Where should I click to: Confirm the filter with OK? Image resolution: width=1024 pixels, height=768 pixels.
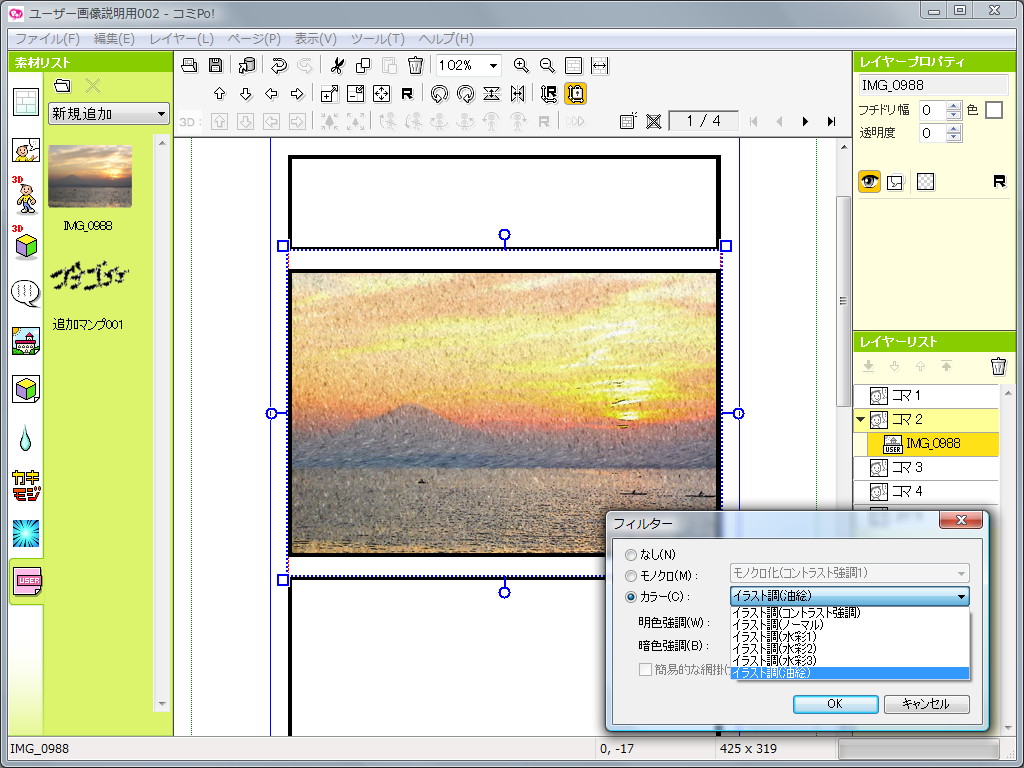pyautogui.click(x=835, y=704)
